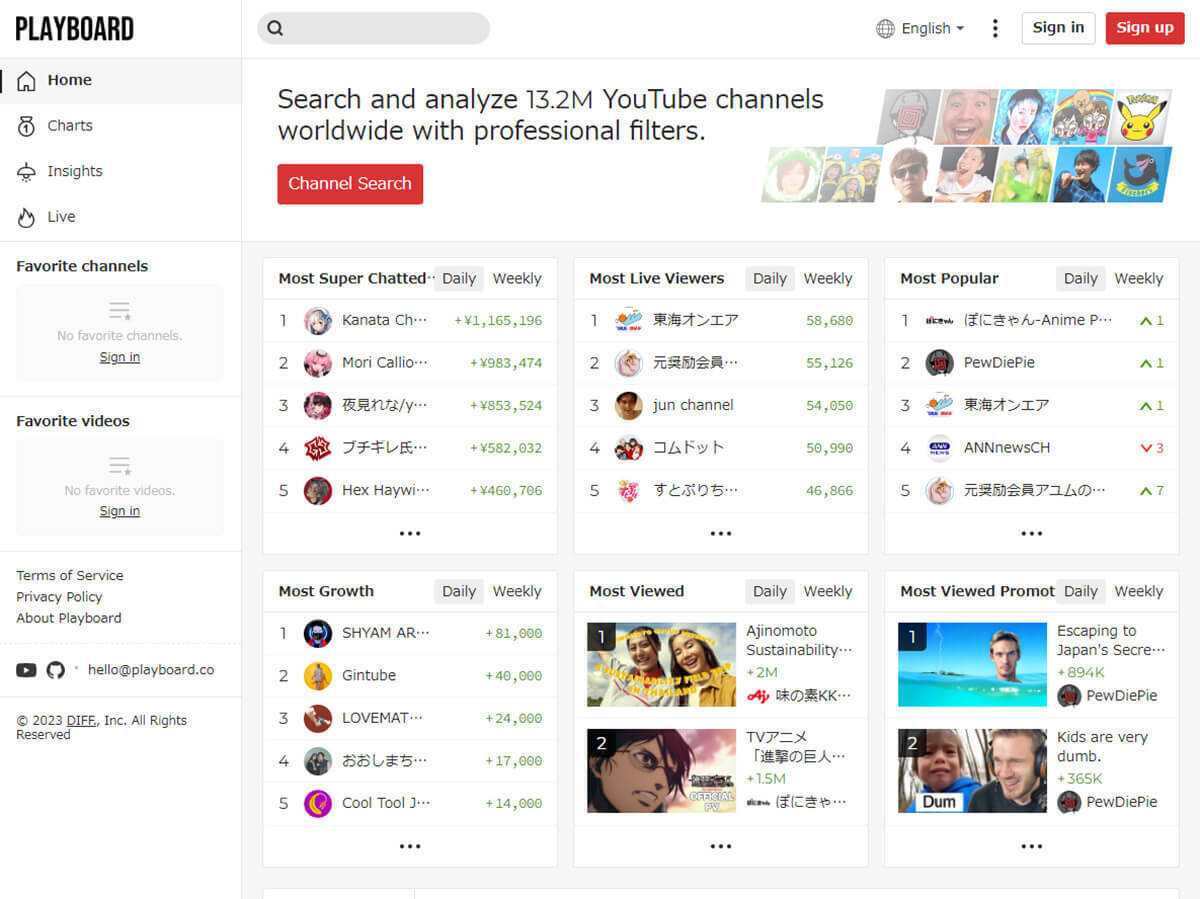Click the PLAYBOARD logo
The image size is (1200, 899).
[x=75, y=29]
